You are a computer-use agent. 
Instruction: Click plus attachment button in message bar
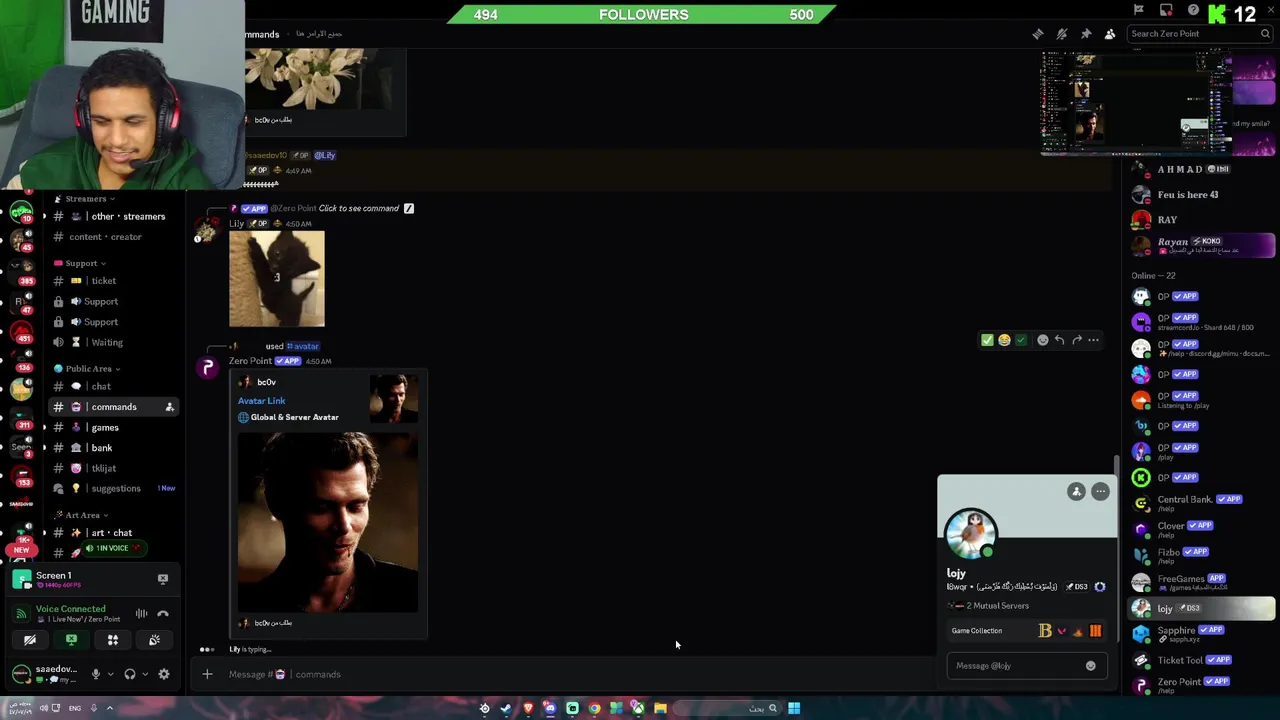click(207, 674)
